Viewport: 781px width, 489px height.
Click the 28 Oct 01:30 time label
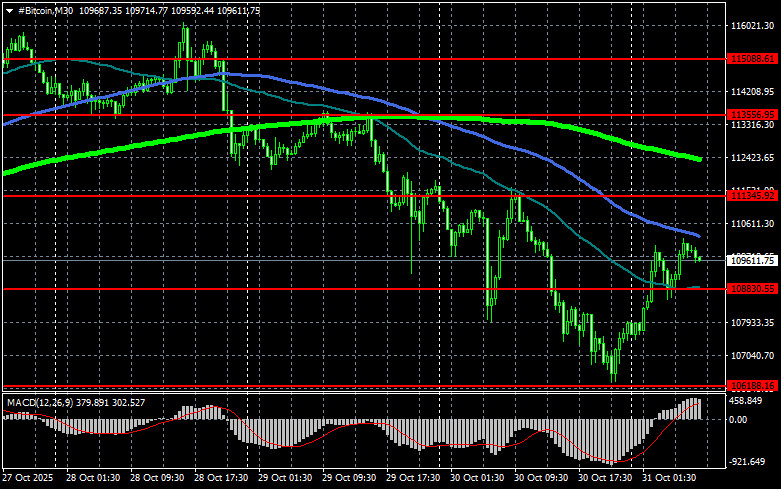tap(93, 478)
